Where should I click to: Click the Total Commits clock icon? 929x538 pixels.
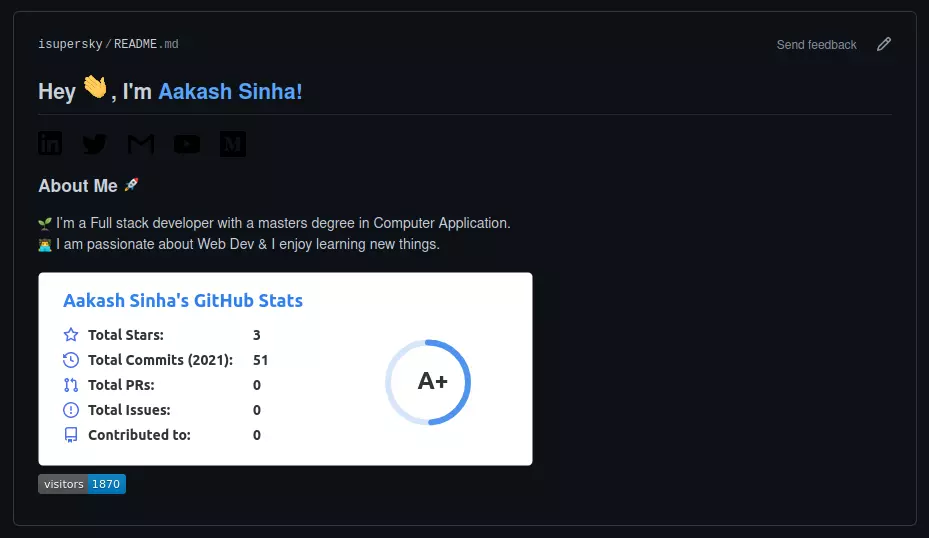(x=71, y=360)
